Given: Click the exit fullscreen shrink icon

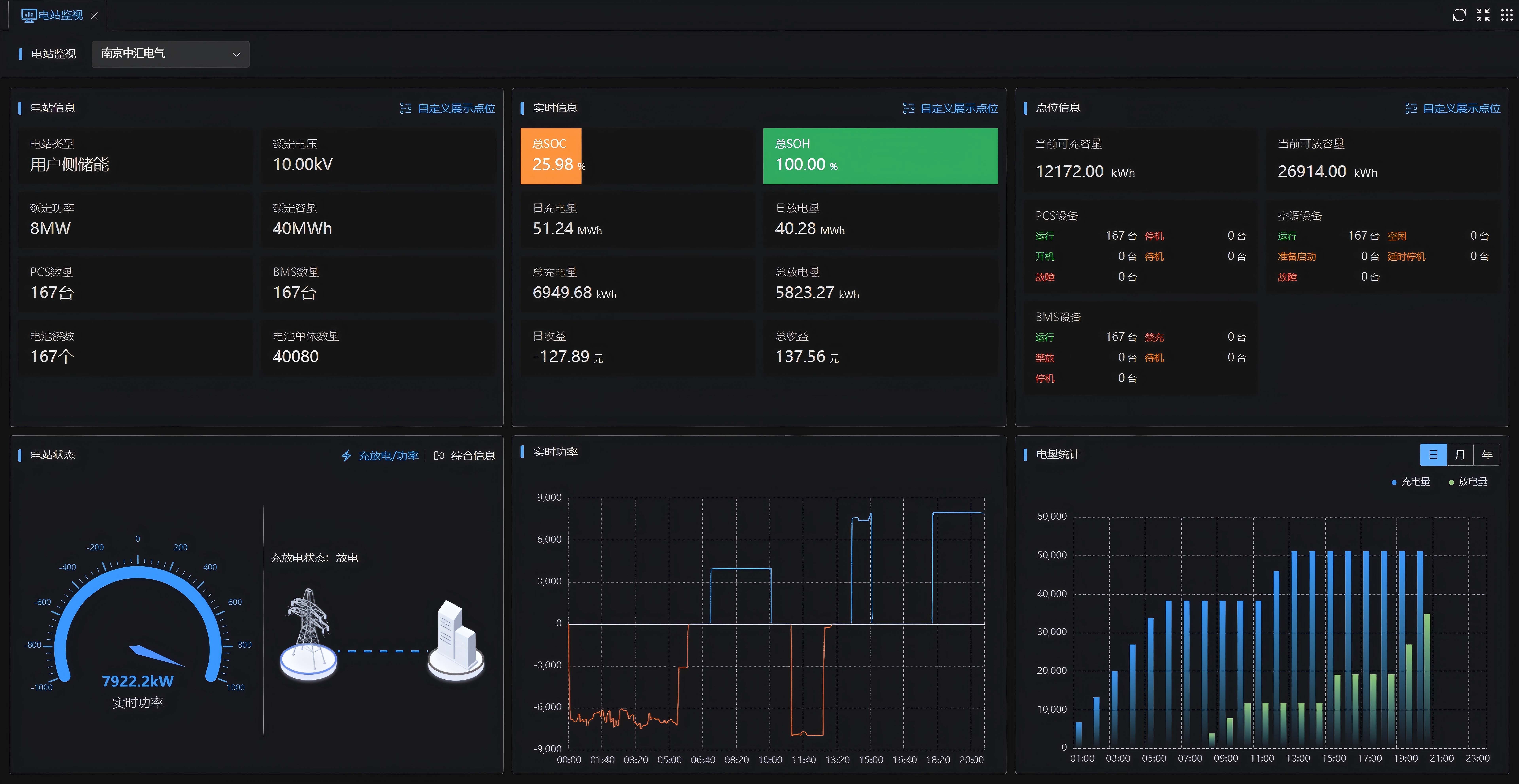Looking at the screenshot, I should pyautogui.click(x=1483, y=15).
